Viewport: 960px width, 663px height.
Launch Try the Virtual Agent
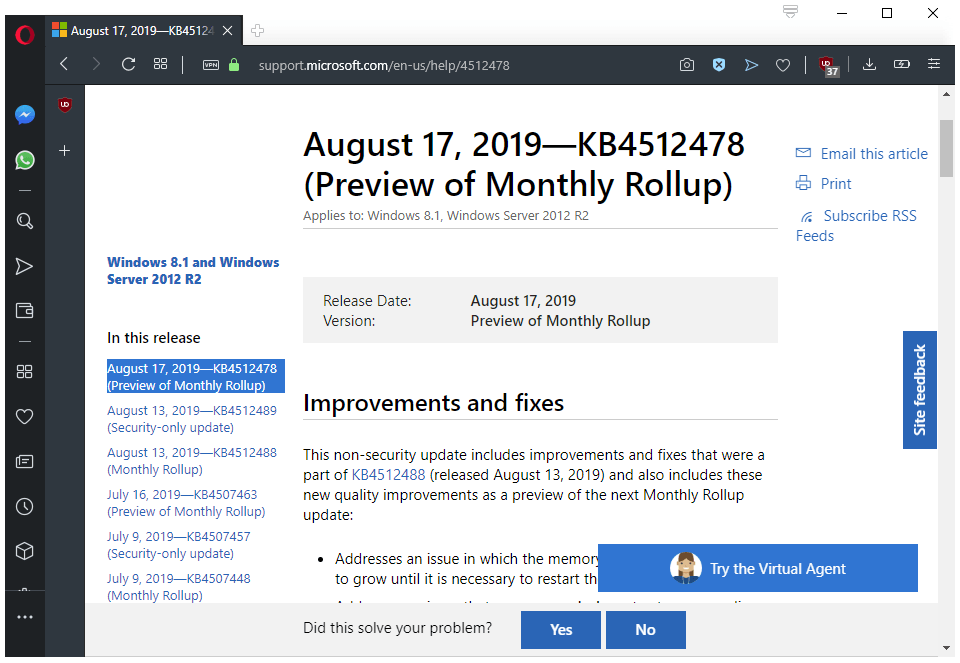757,568
